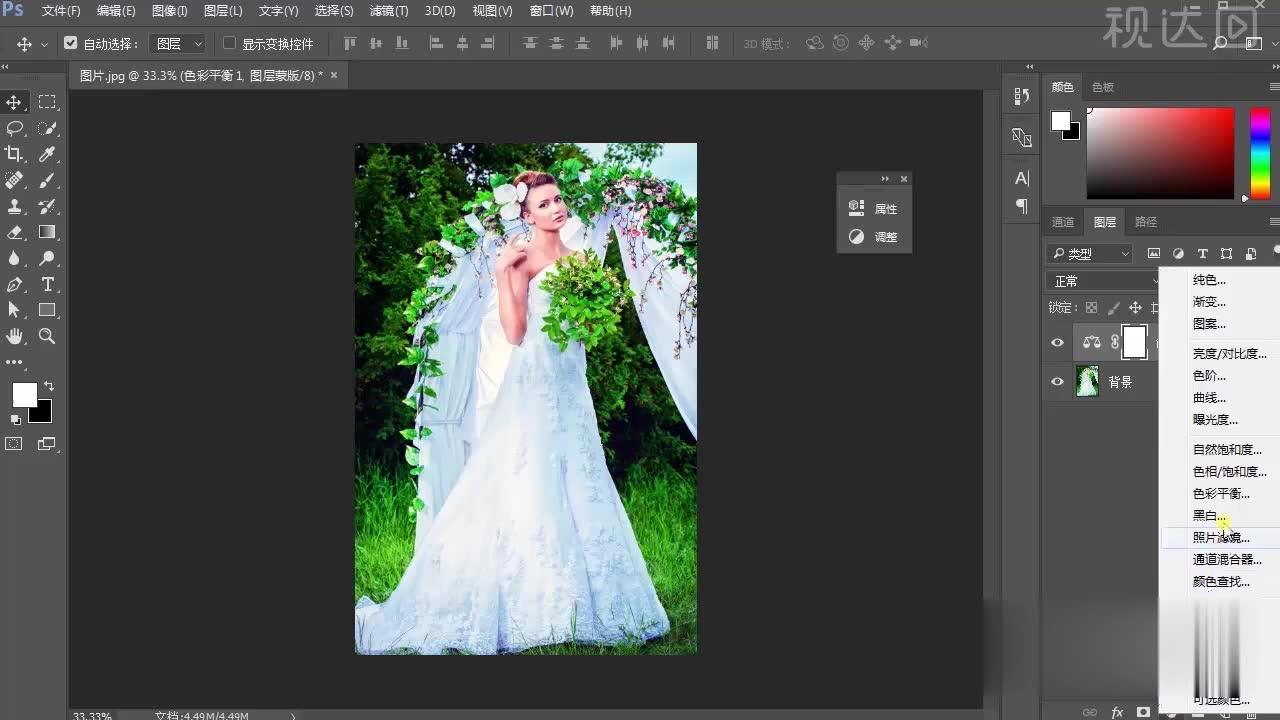
Task: Switch to the Channels tab
Action: [1063, 222]
